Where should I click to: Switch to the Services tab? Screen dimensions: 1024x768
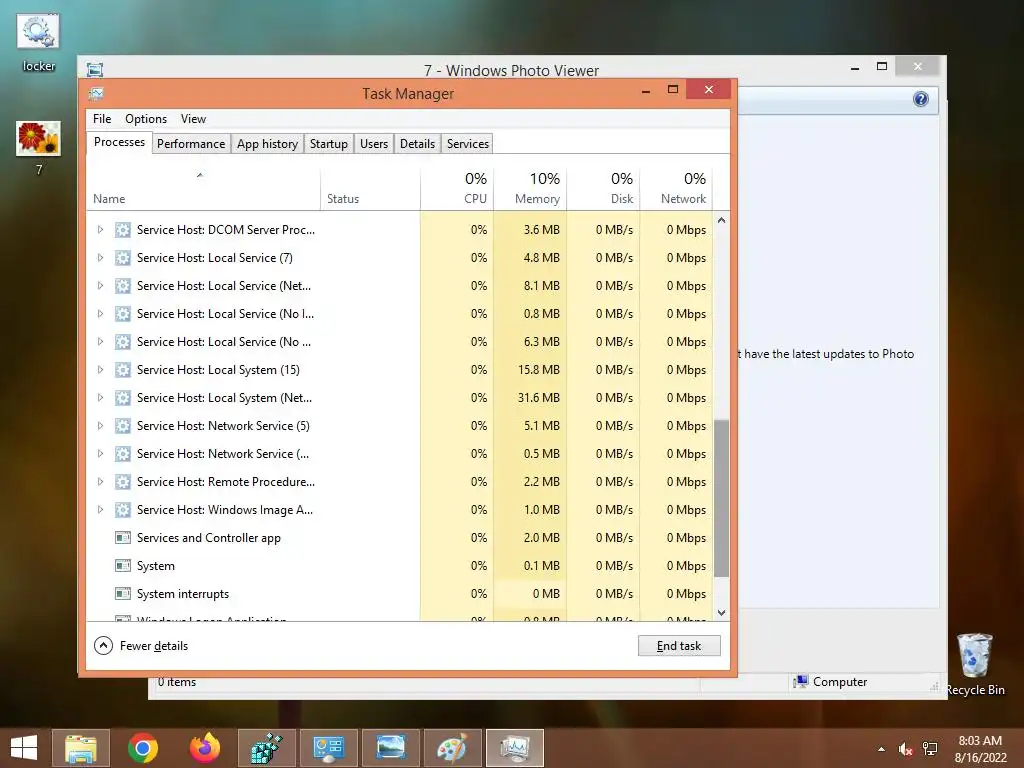pos(468,144)
